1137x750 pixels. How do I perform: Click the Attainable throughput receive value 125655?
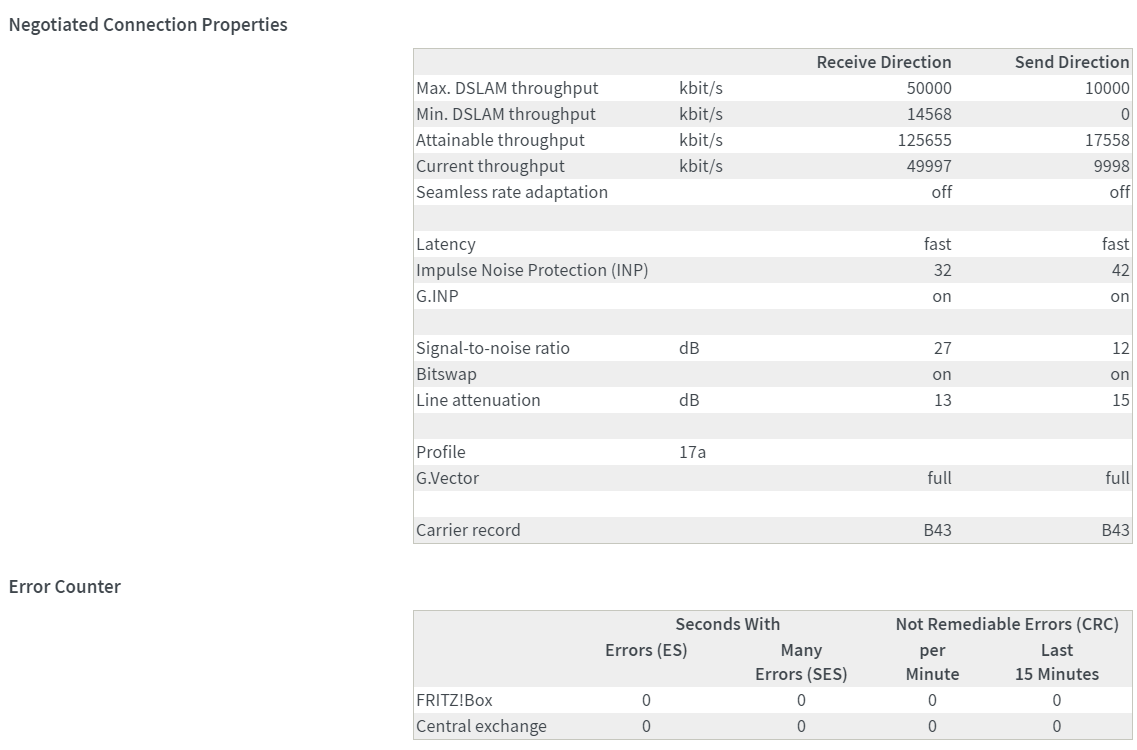924,140
